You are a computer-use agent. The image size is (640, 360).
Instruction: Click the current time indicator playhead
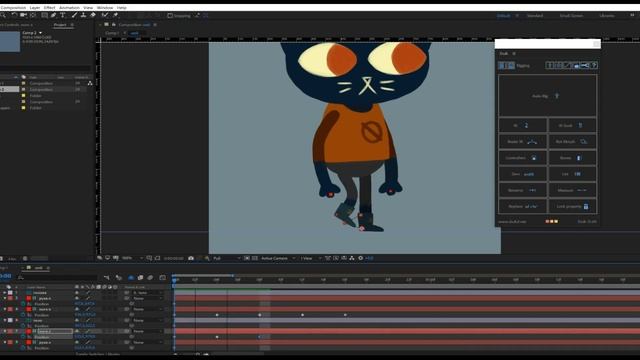coord(174,280)
